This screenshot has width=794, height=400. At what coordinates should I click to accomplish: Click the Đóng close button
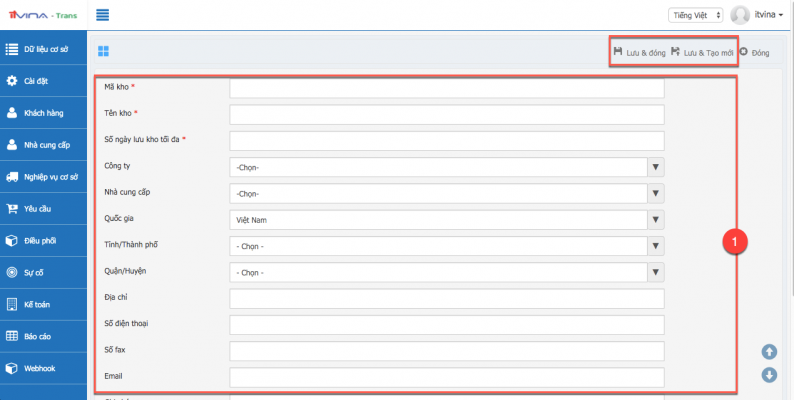[754, 51]
